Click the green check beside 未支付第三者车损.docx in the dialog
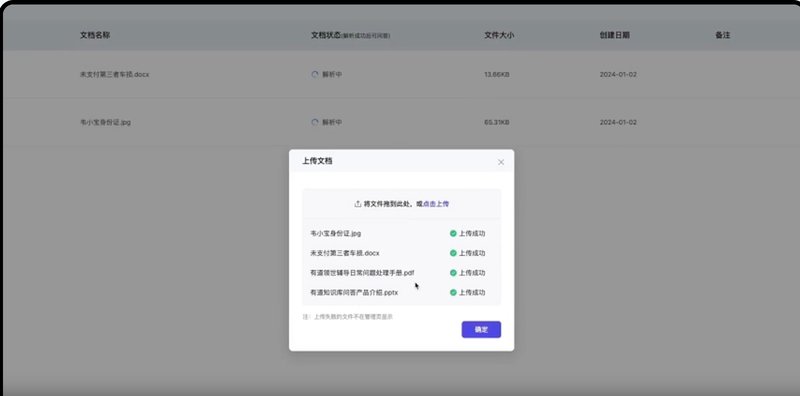 click(x=453, y=253)
